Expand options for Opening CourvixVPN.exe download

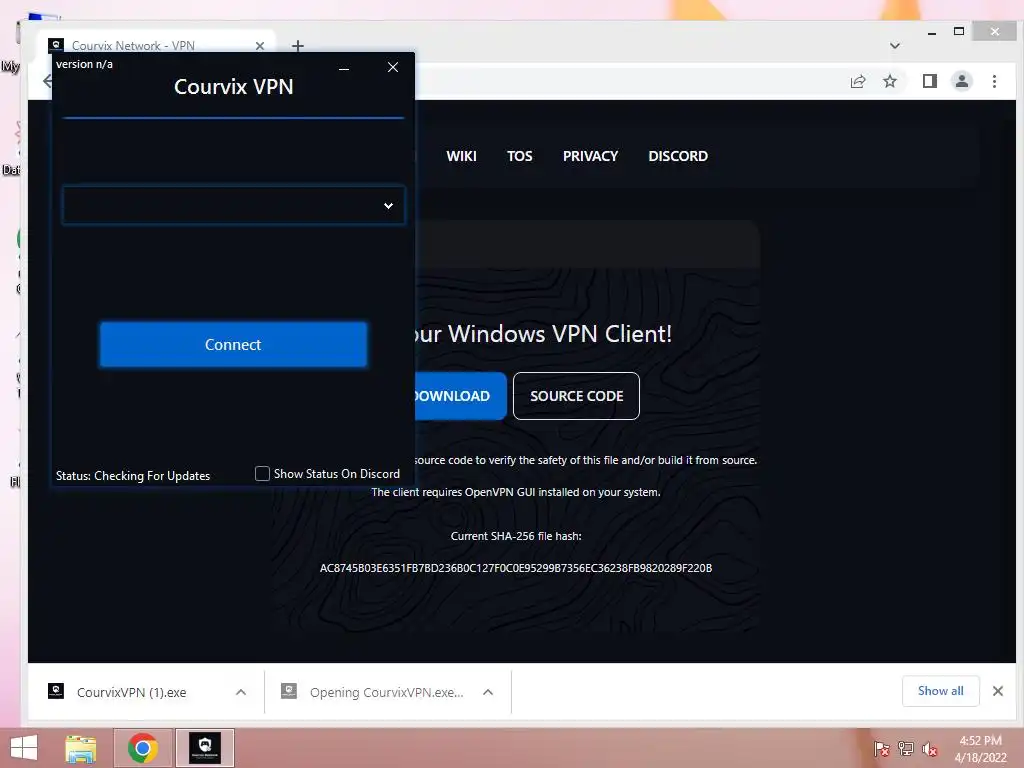point(488,692)
